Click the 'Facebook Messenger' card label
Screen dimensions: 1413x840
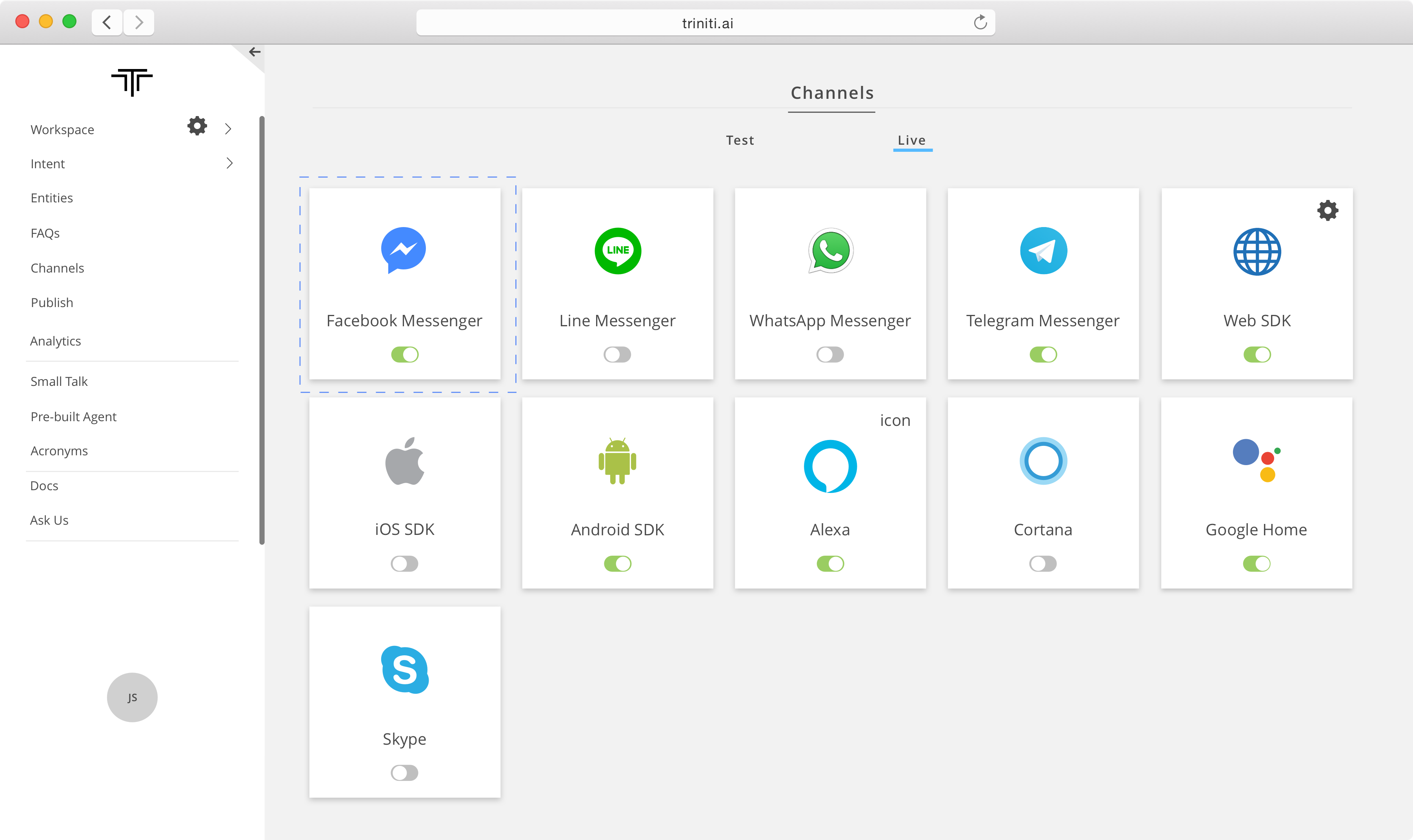tap(404, 321)
